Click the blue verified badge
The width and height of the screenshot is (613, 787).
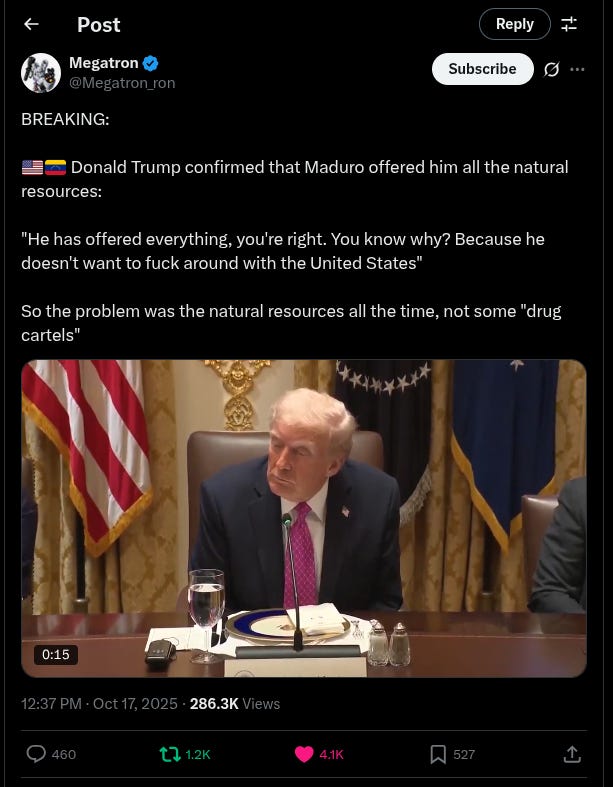click(150, 63)
